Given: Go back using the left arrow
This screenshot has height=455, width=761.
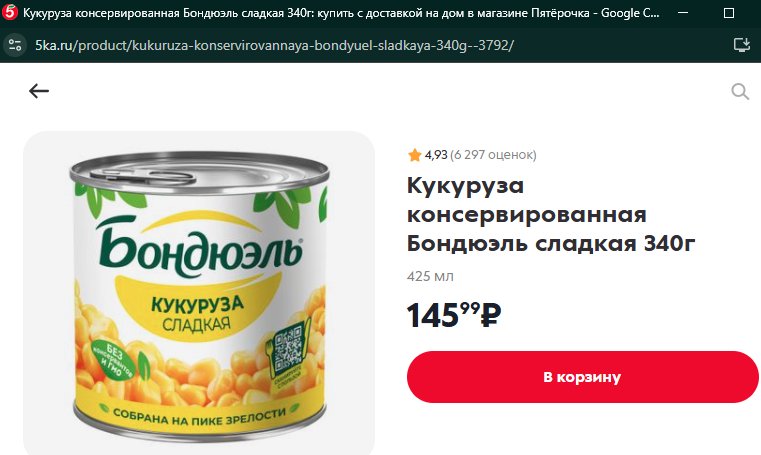Looking at the screenshot, I should 39,91.
